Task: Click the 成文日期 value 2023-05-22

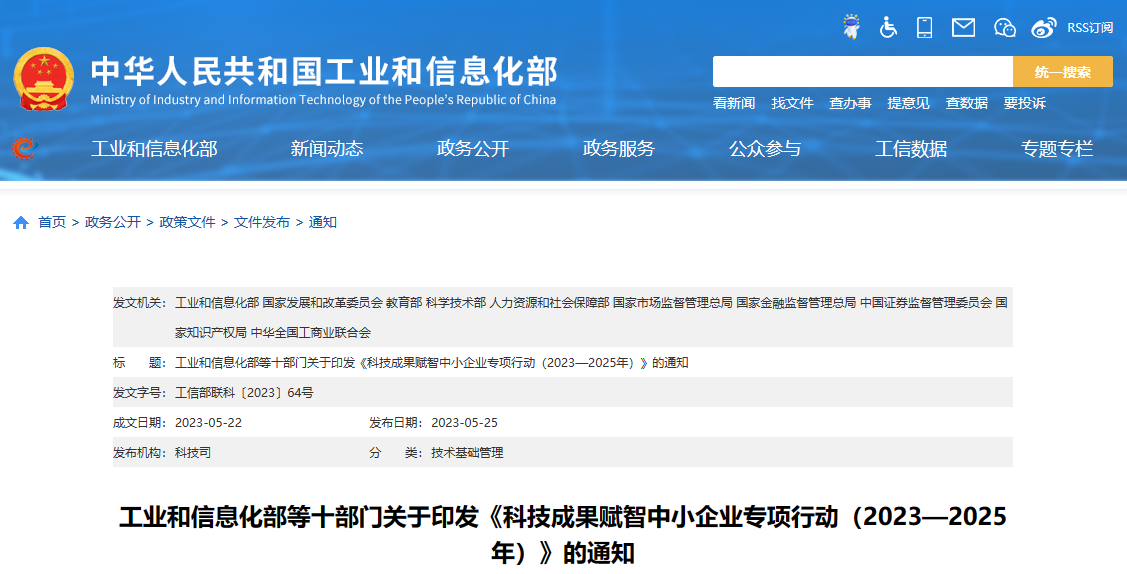Action: coord(208,423)
